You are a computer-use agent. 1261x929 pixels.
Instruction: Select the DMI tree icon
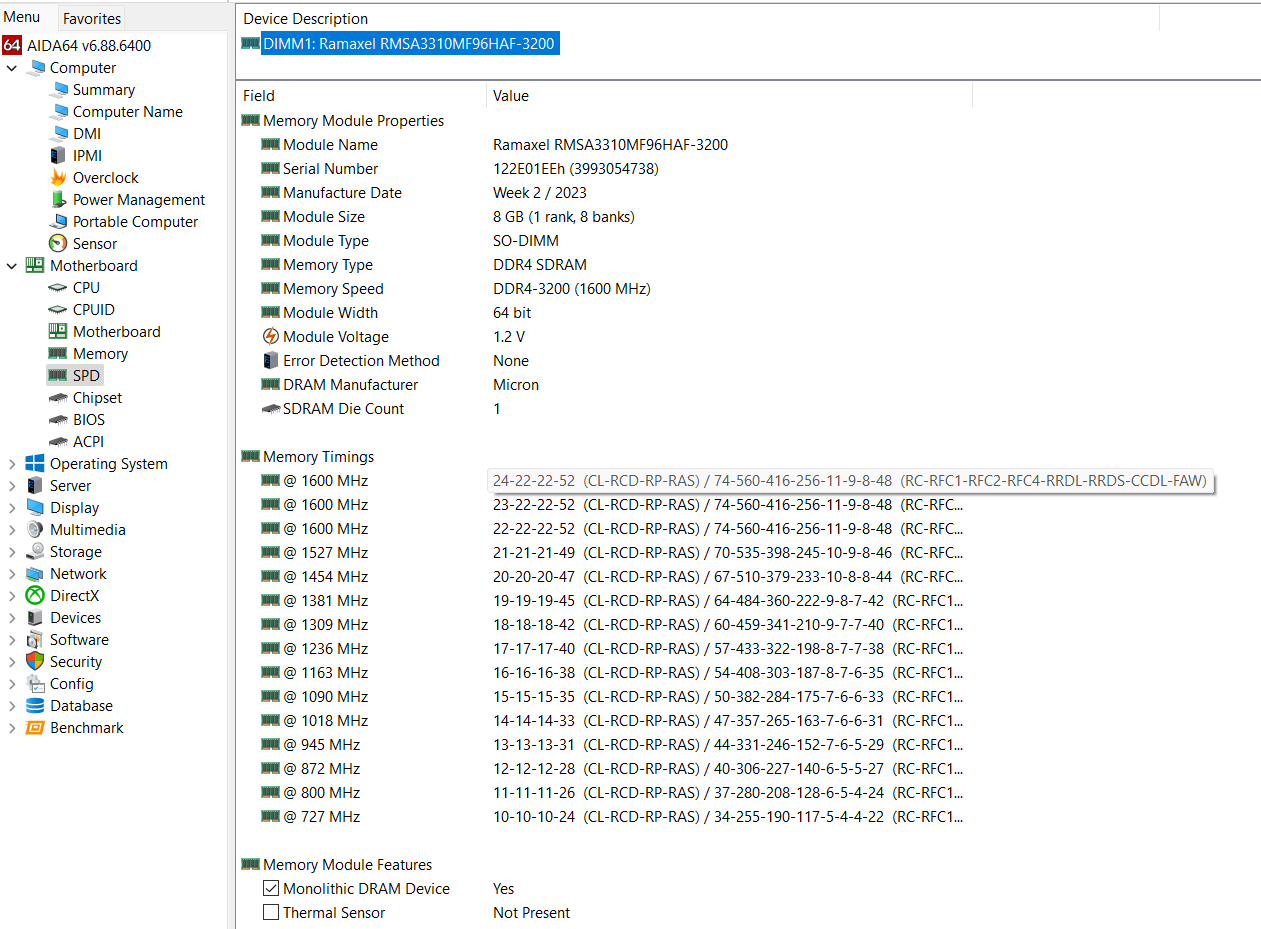coord(58,133)
